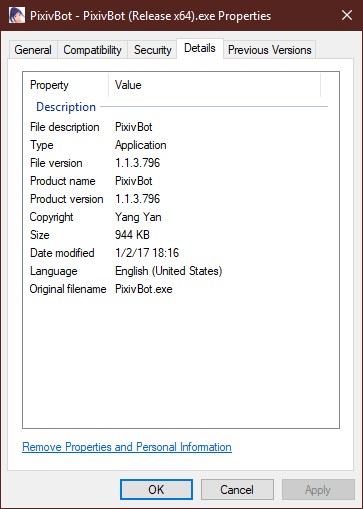This screenshot has height=509, width=363.
Task: Select the Product version value 1.1.3.796
Action: tap(138, 199)
